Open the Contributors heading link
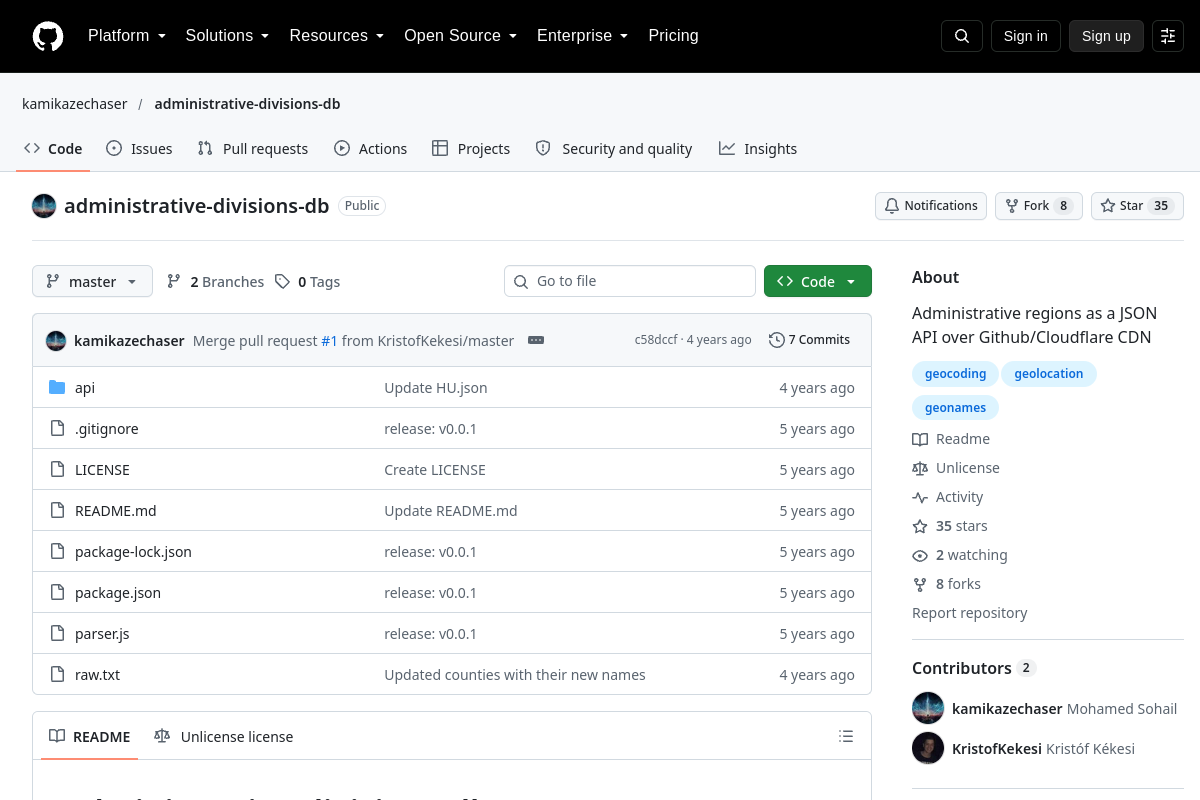 [974, 668]
